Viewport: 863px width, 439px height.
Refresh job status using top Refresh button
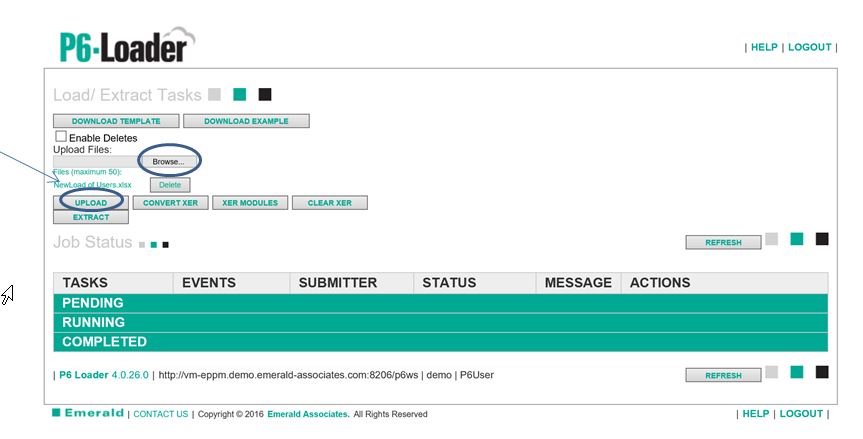point(722,242)
